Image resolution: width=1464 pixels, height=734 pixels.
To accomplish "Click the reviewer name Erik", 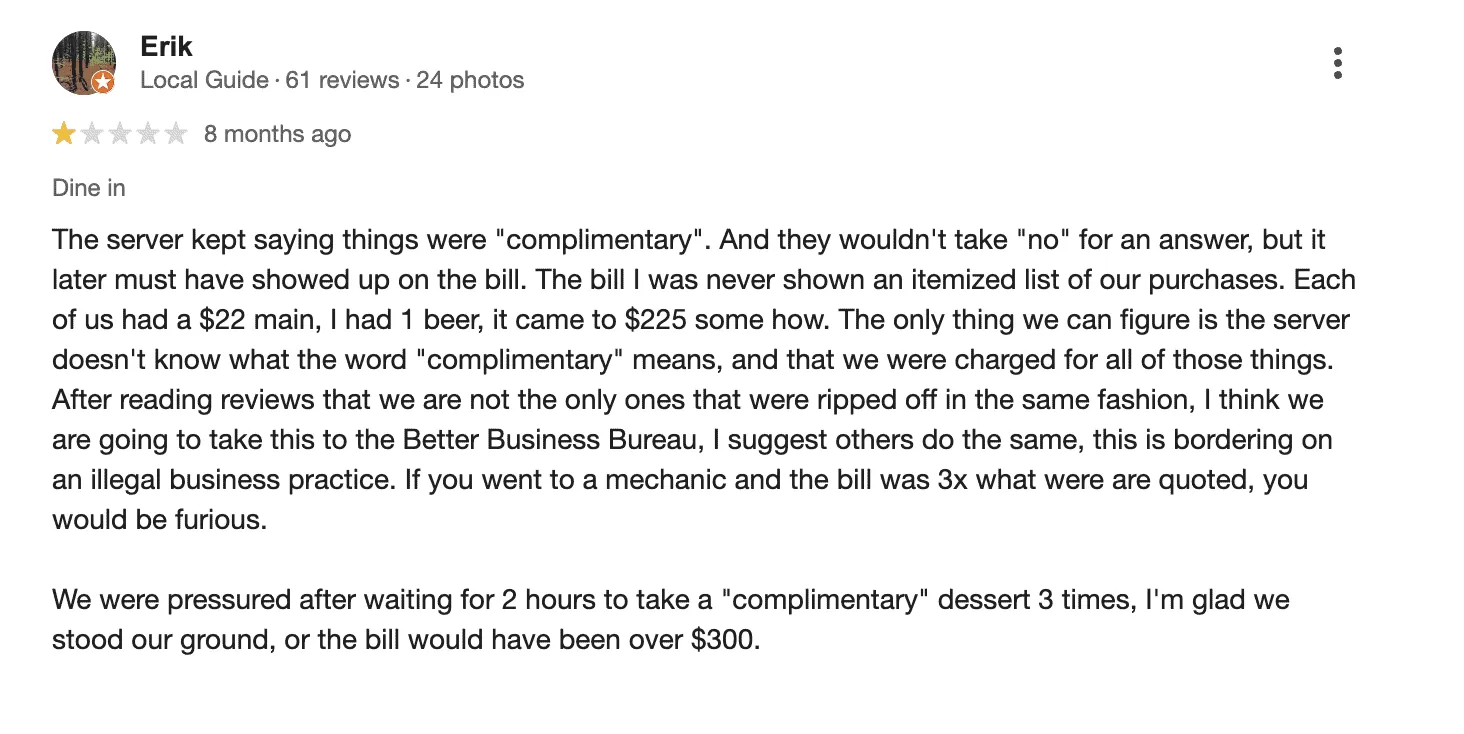I will point(166,46).
